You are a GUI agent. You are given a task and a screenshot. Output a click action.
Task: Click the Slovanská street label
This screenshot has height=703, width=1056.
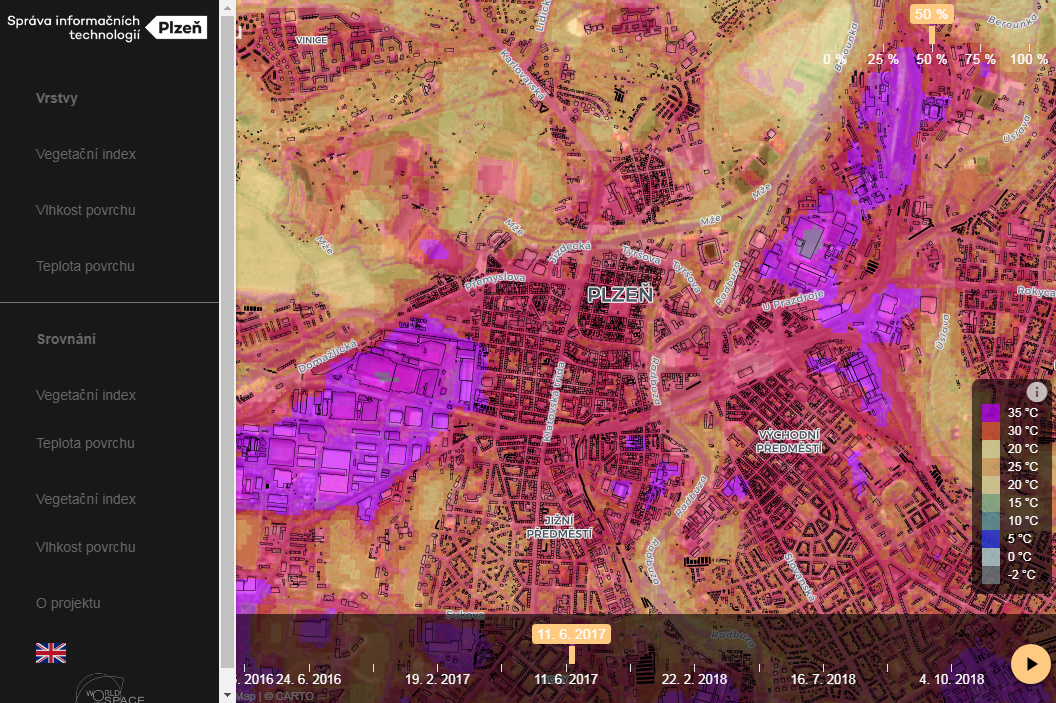click(x=800, y=577)
